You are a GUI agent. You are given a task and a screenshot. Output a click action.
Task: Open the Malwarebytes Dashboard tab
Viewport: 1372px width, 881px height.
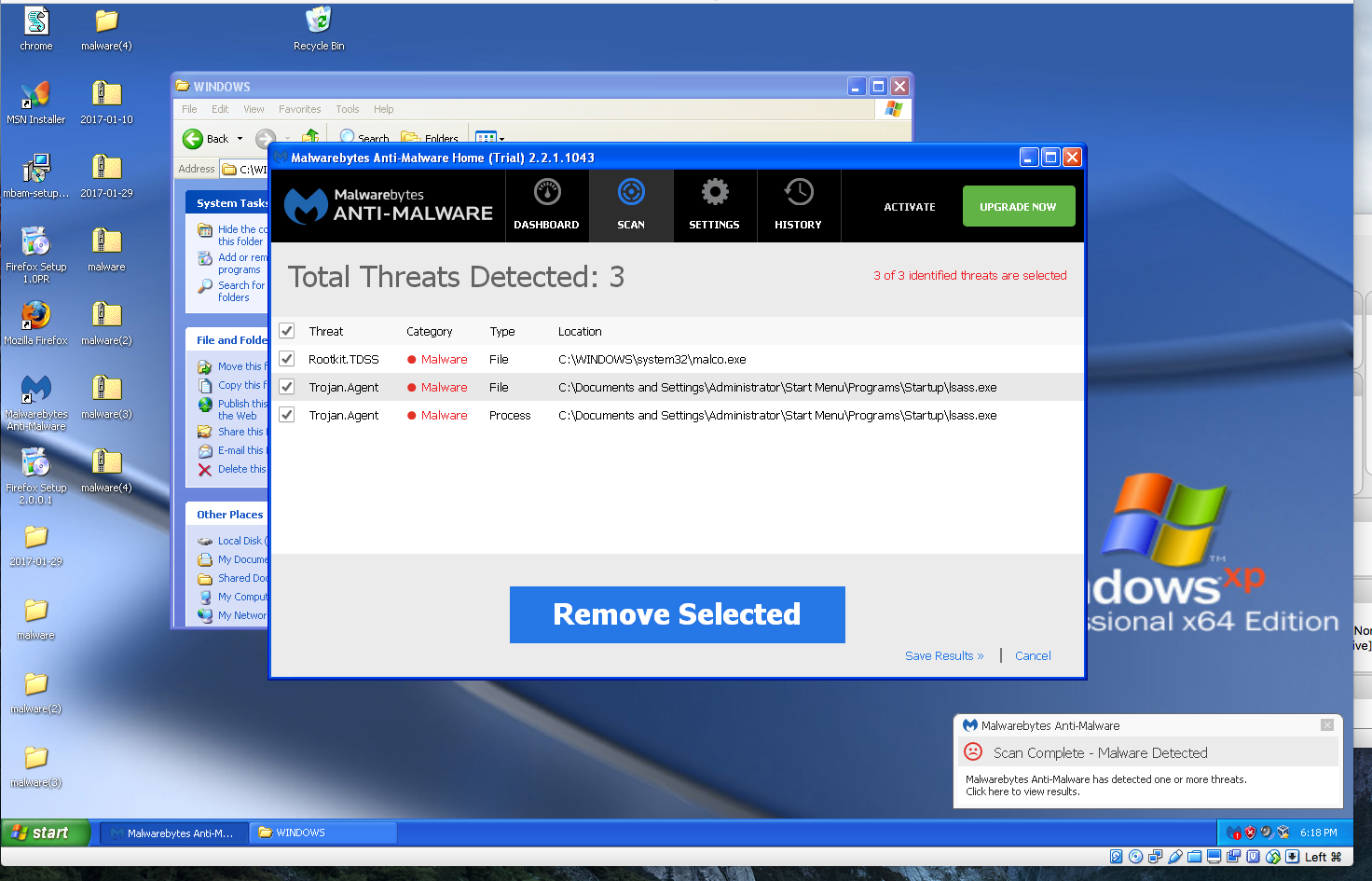[x=546, y=206]
